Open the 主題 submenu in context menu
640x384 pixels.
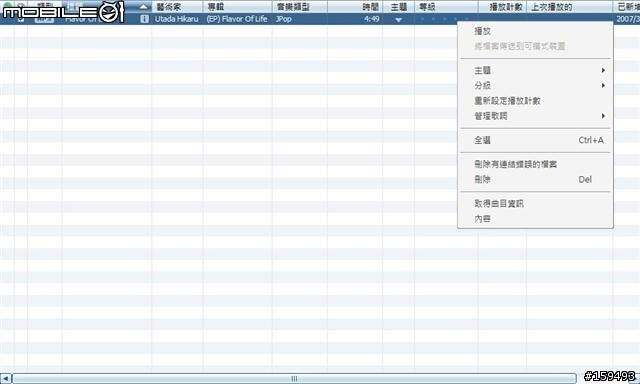535,70
